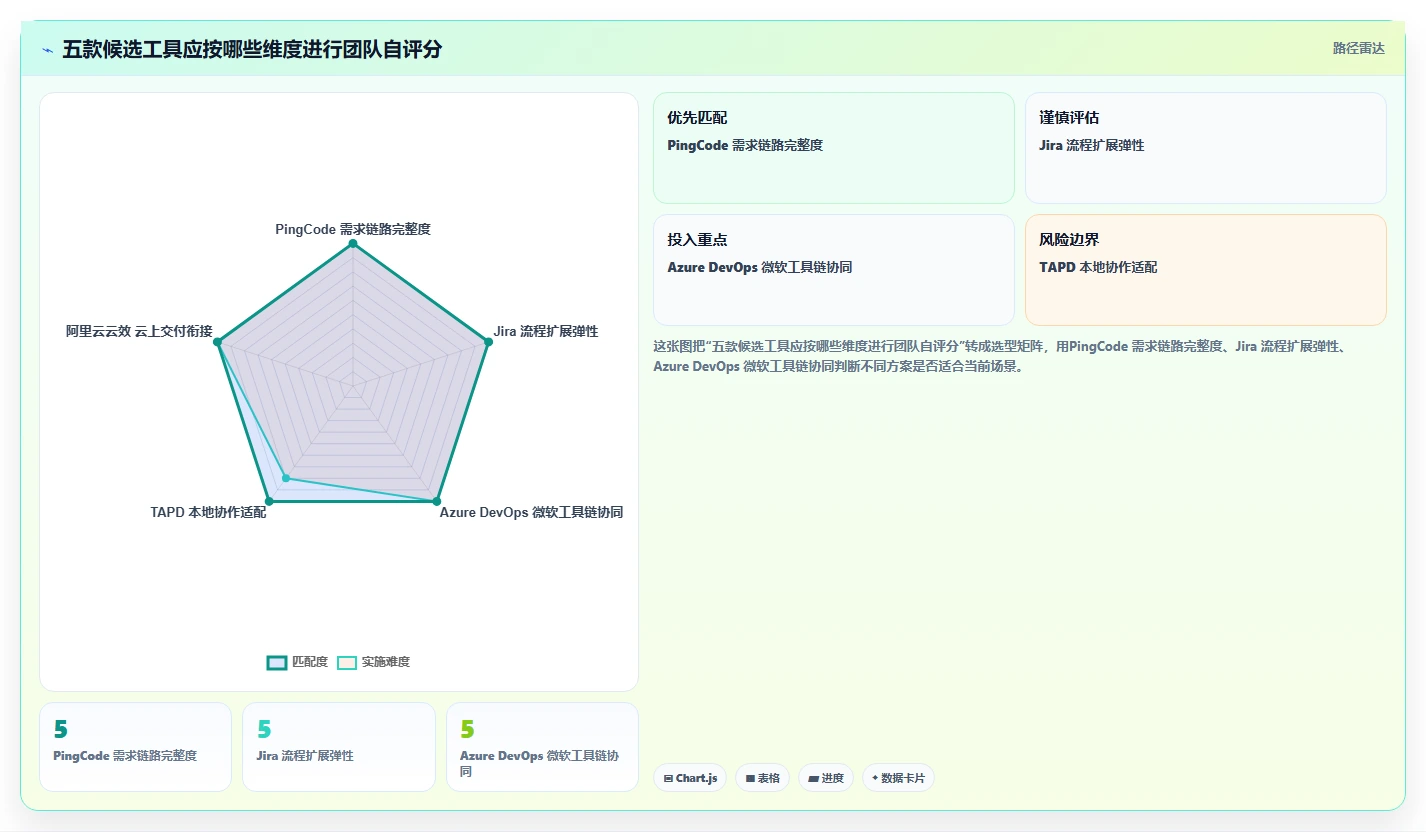This screenshot has width=1426, height=832.
Task: Open the stat card PingCode 需求链路完整度
Action: tap(135, 747)
